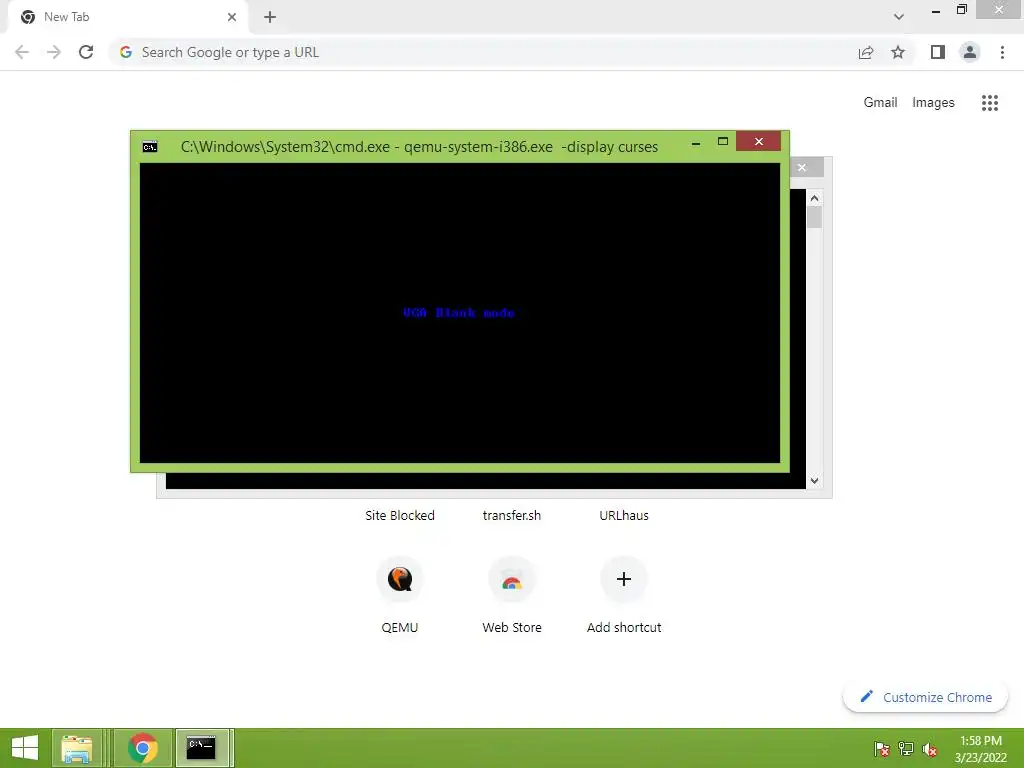The height and width of the screenshot is (768, 1024).
Task: Open the QEMU shortcut tile
Action: click(400, 579)
